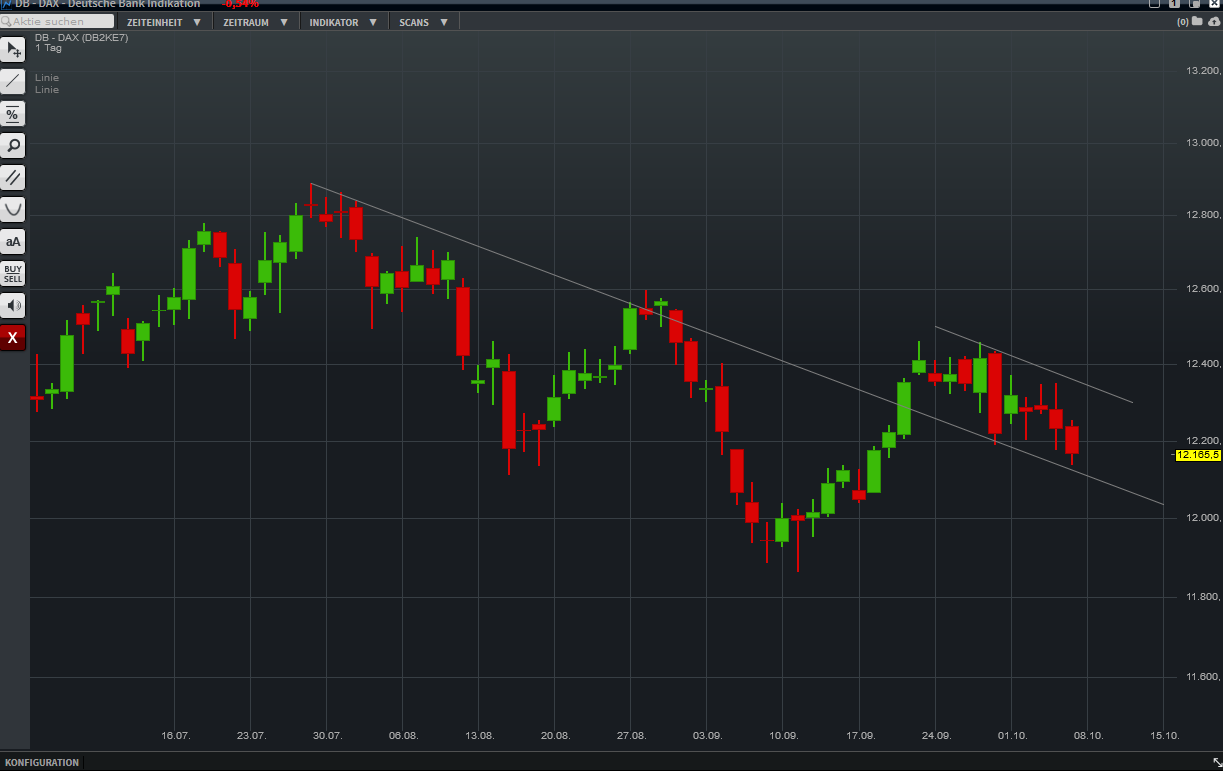The height and width of the screenshot is (771, 1223).
Task: Toggle the sound alert speaker icon
Action: (13, 305)
